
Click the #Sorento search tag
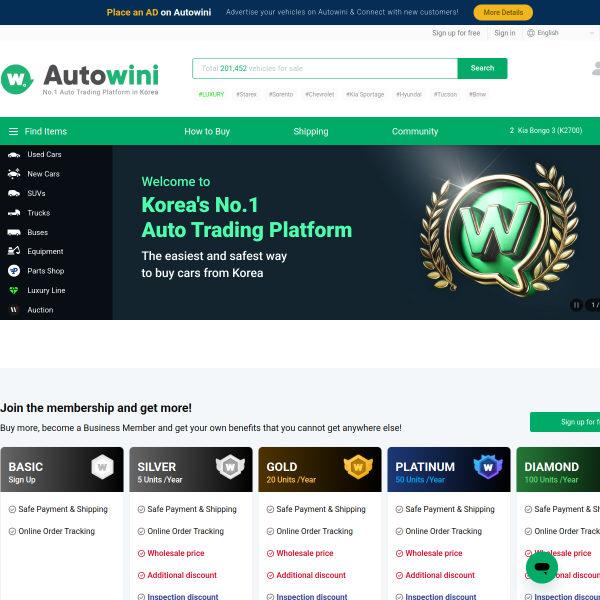coord(281,95)
